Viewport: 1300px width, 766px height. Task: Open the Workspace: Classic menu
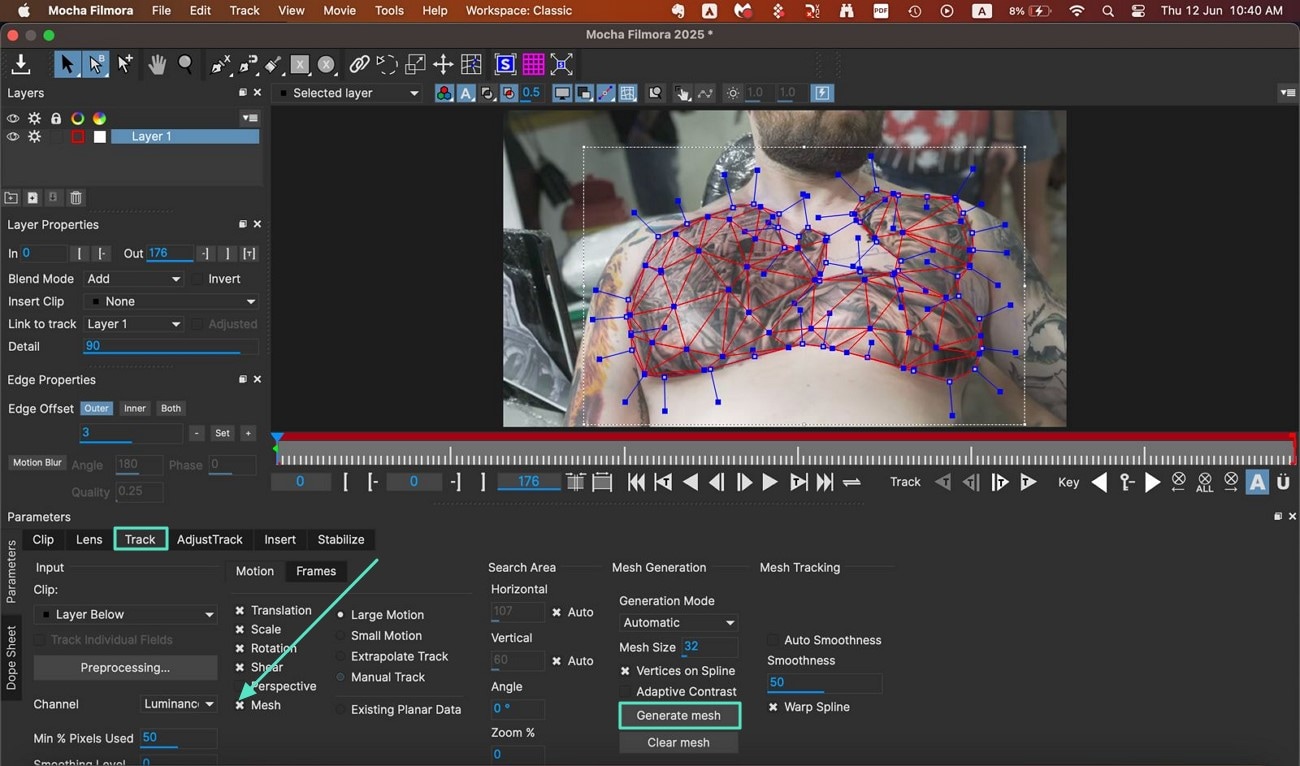click(519, 11)
